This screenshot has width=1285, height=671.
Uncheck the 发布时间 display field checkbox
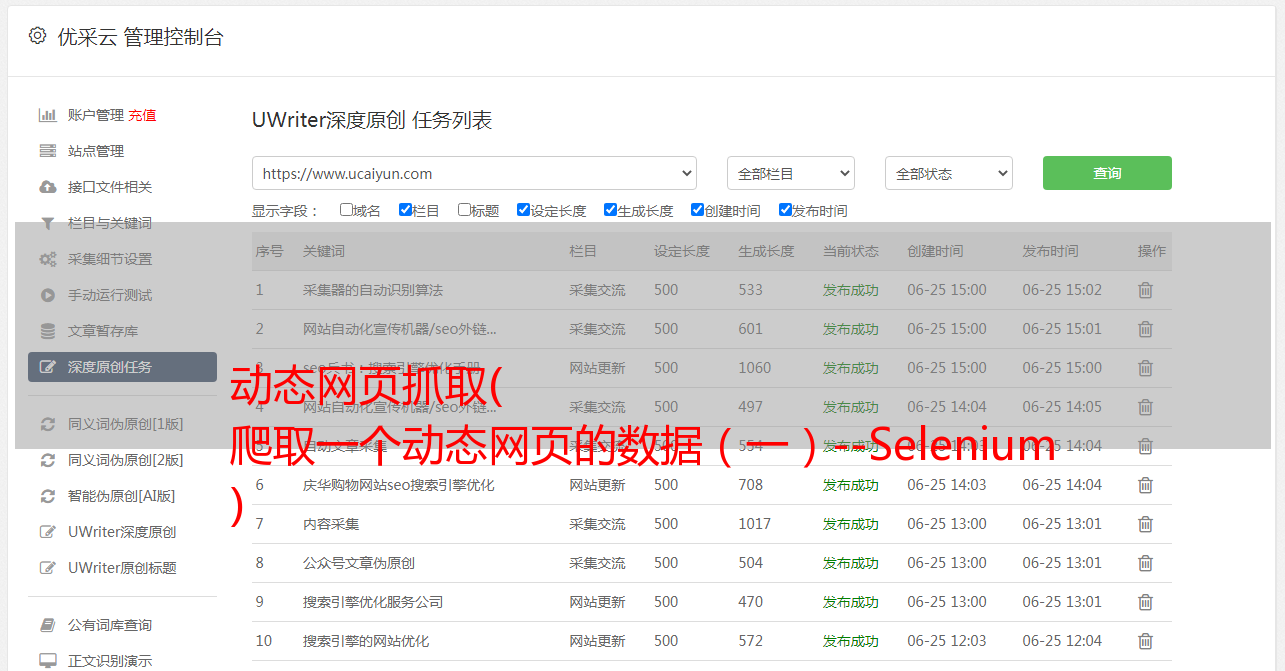coord(785,210)
